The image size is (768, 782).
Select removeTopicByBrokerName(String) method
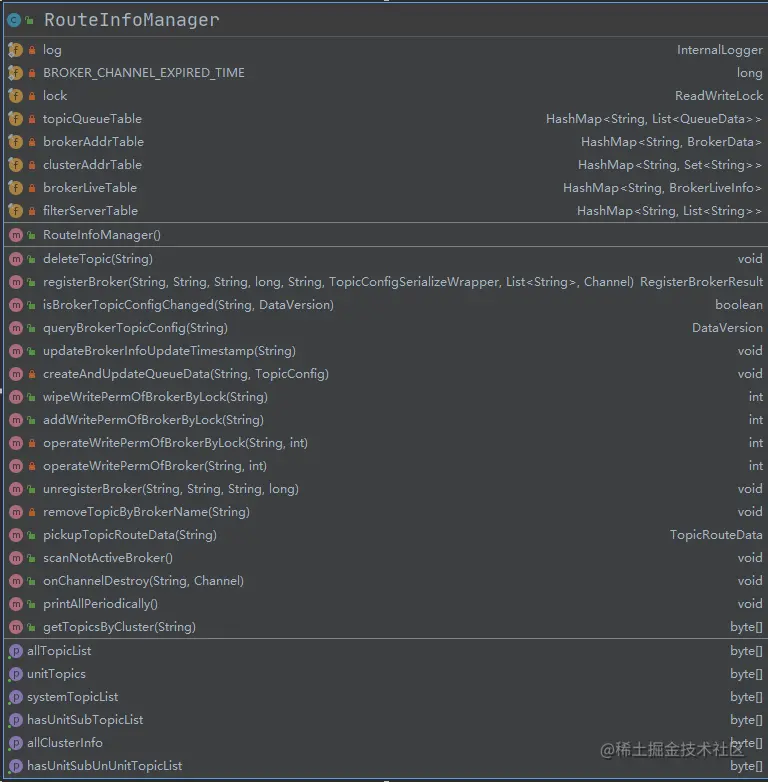(146, 512)
